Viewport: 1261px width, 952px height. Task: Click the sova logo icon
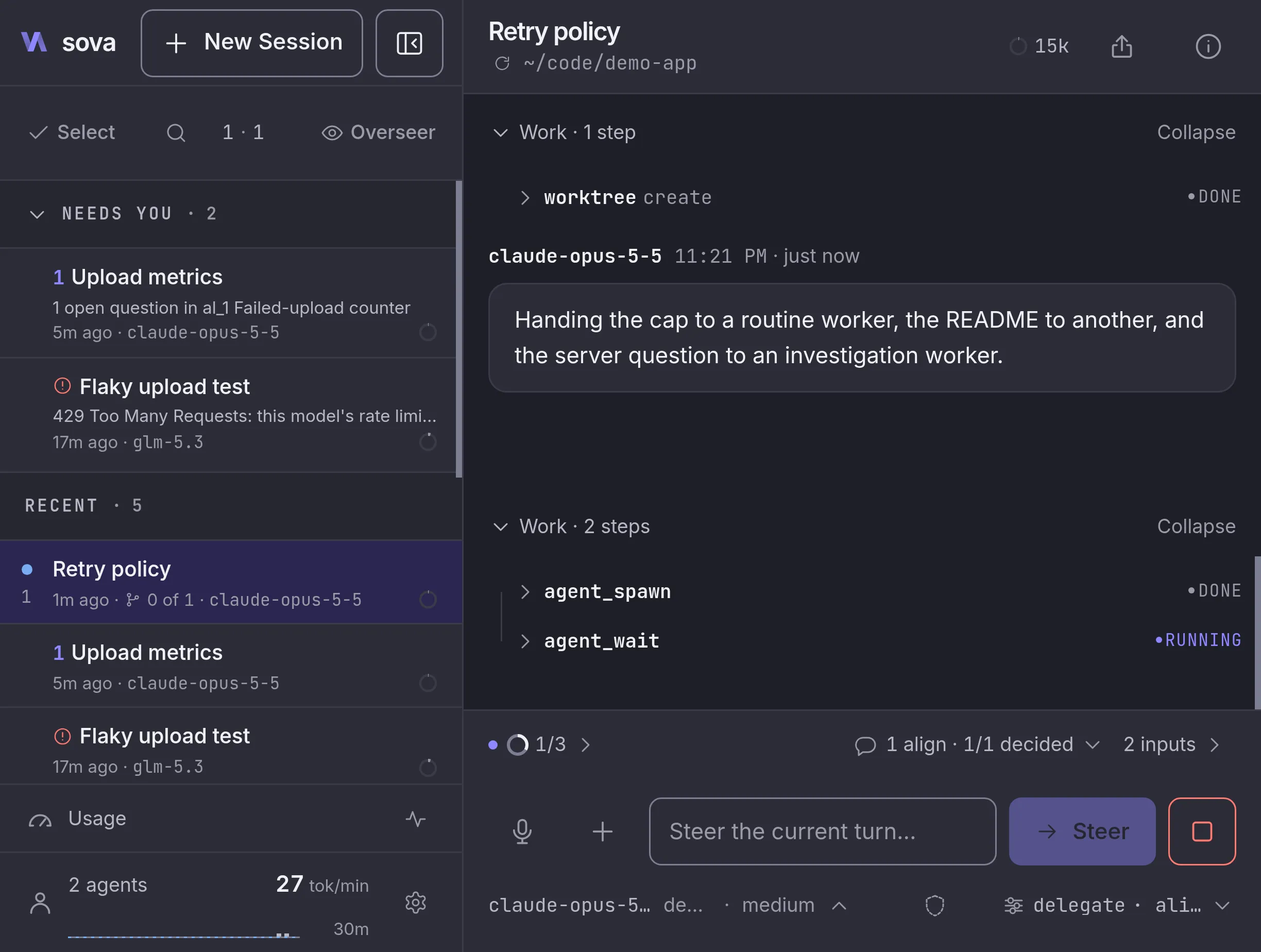pyautogui.click(x=33, y=42)
